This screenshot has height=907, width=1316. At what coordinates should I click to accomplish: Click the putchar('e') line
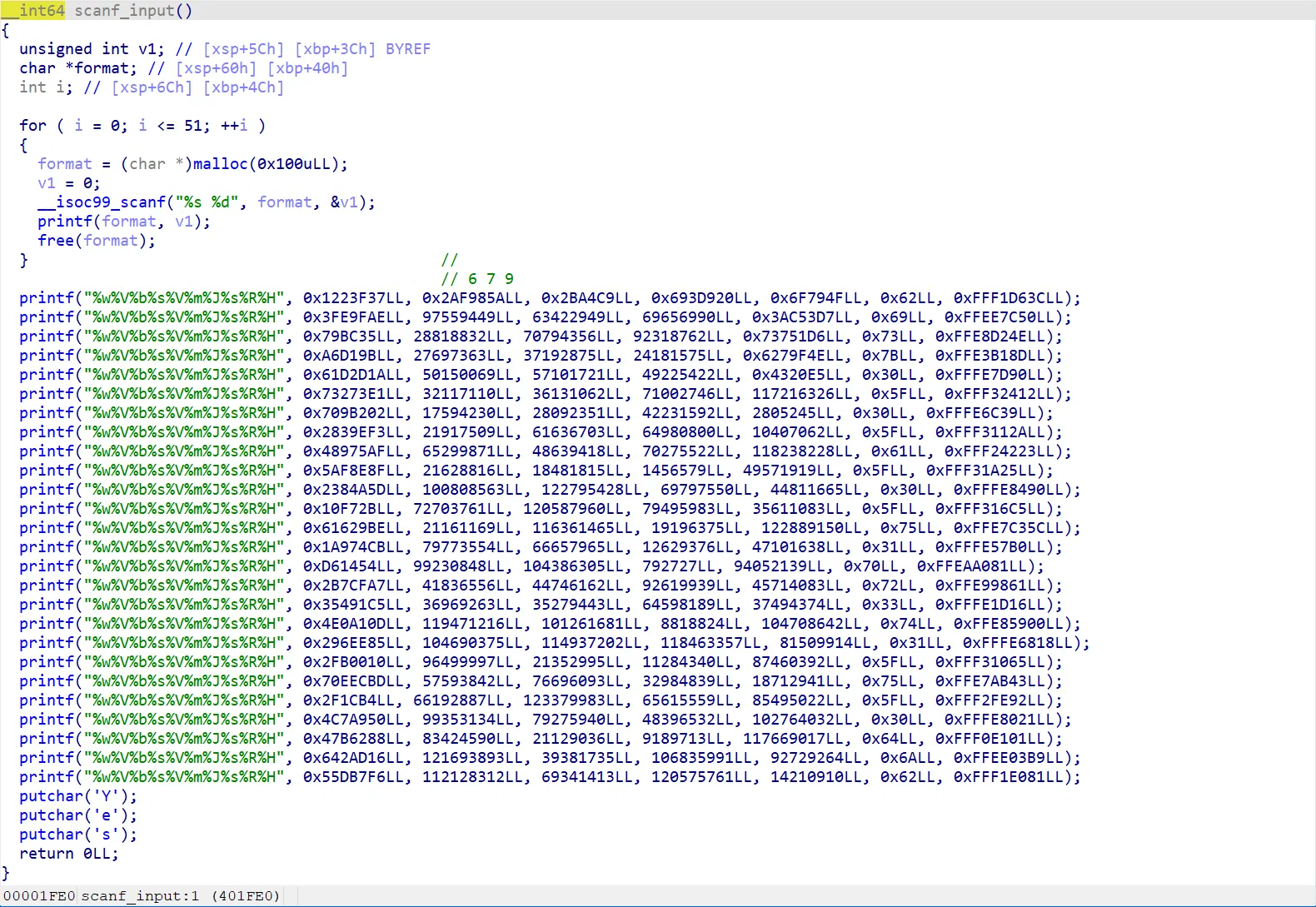tap(78, 815)
